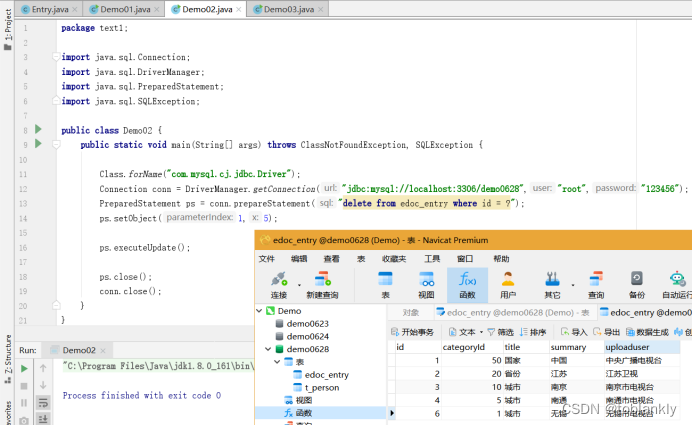The image size is (692, 426).
Task: Switch to Navicat 对象 tab
Action: coord(410,313)
